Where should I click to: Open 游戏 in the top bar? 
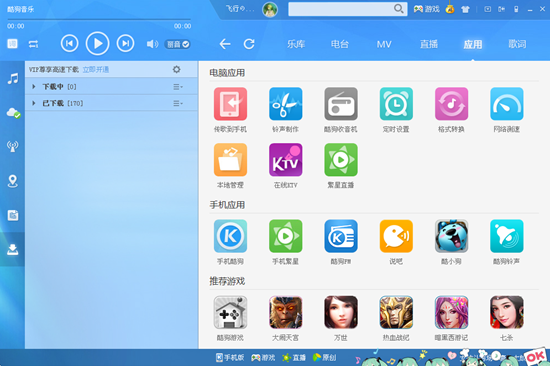pos(427,9)
